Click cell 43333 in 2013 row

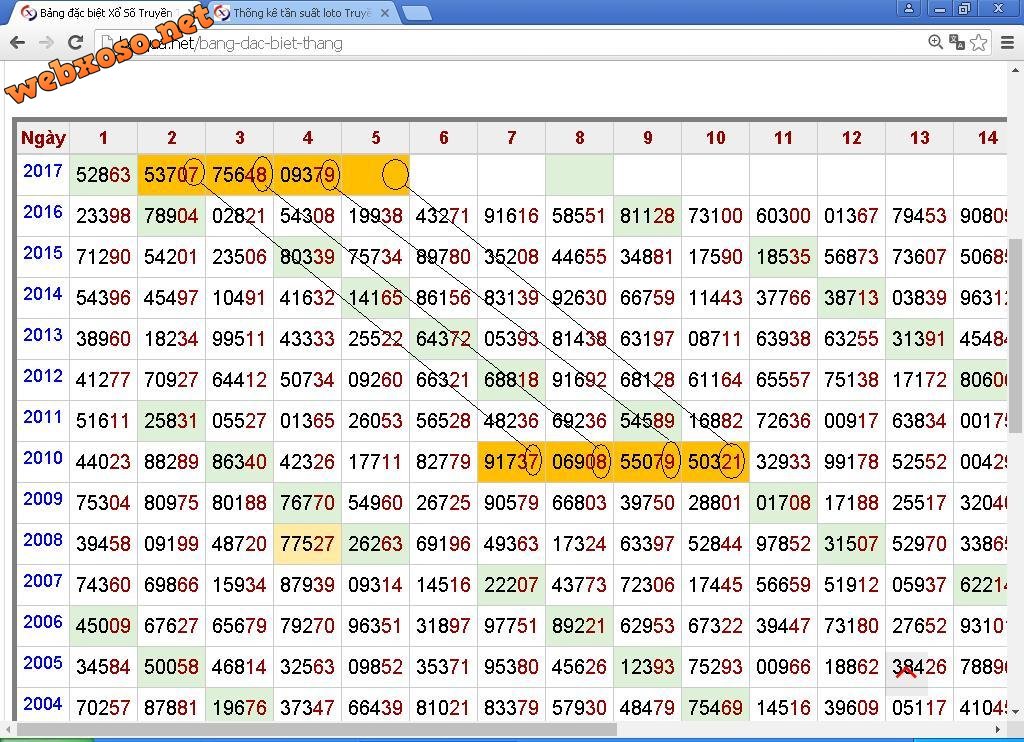click(x=308, y=339)
